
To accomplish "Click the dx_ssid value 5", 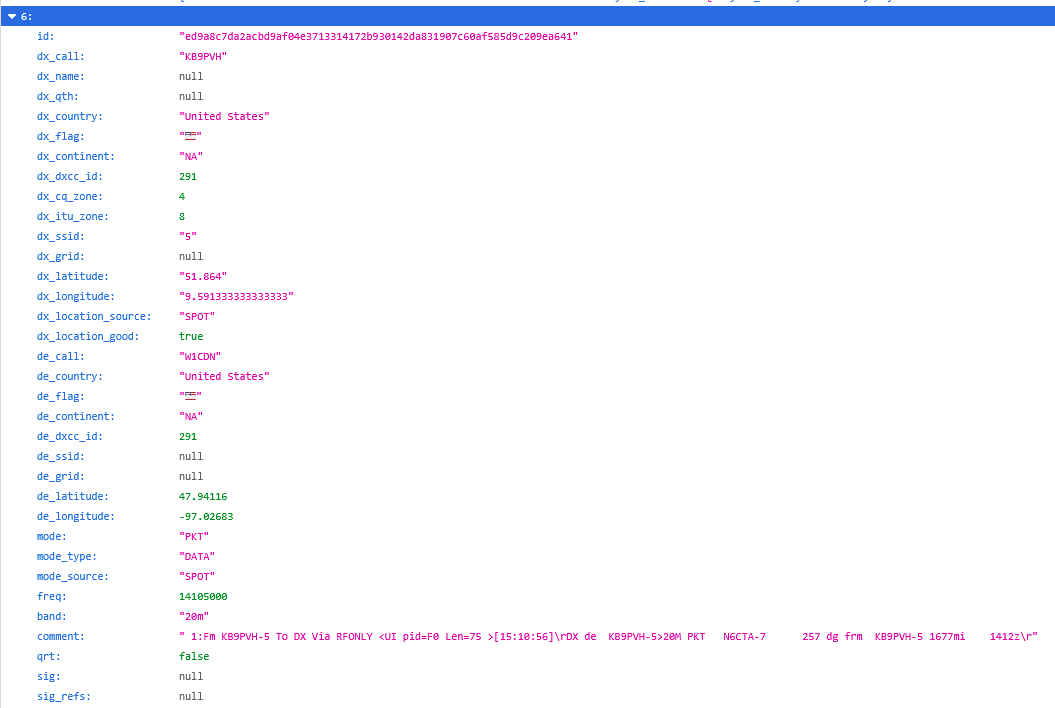I will point(188,237).
